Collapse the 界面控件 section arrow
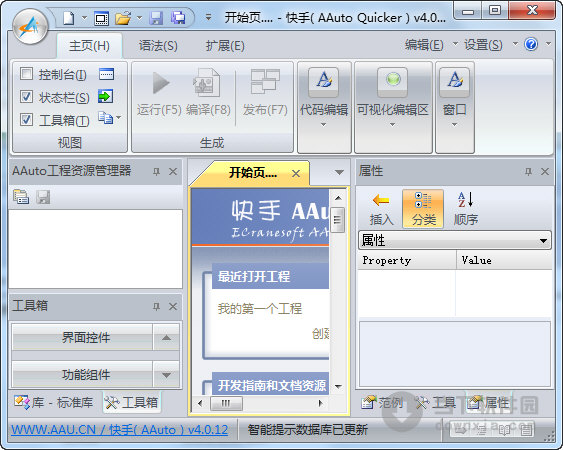The height and width of the screenshot is (450, 563). 166,337
